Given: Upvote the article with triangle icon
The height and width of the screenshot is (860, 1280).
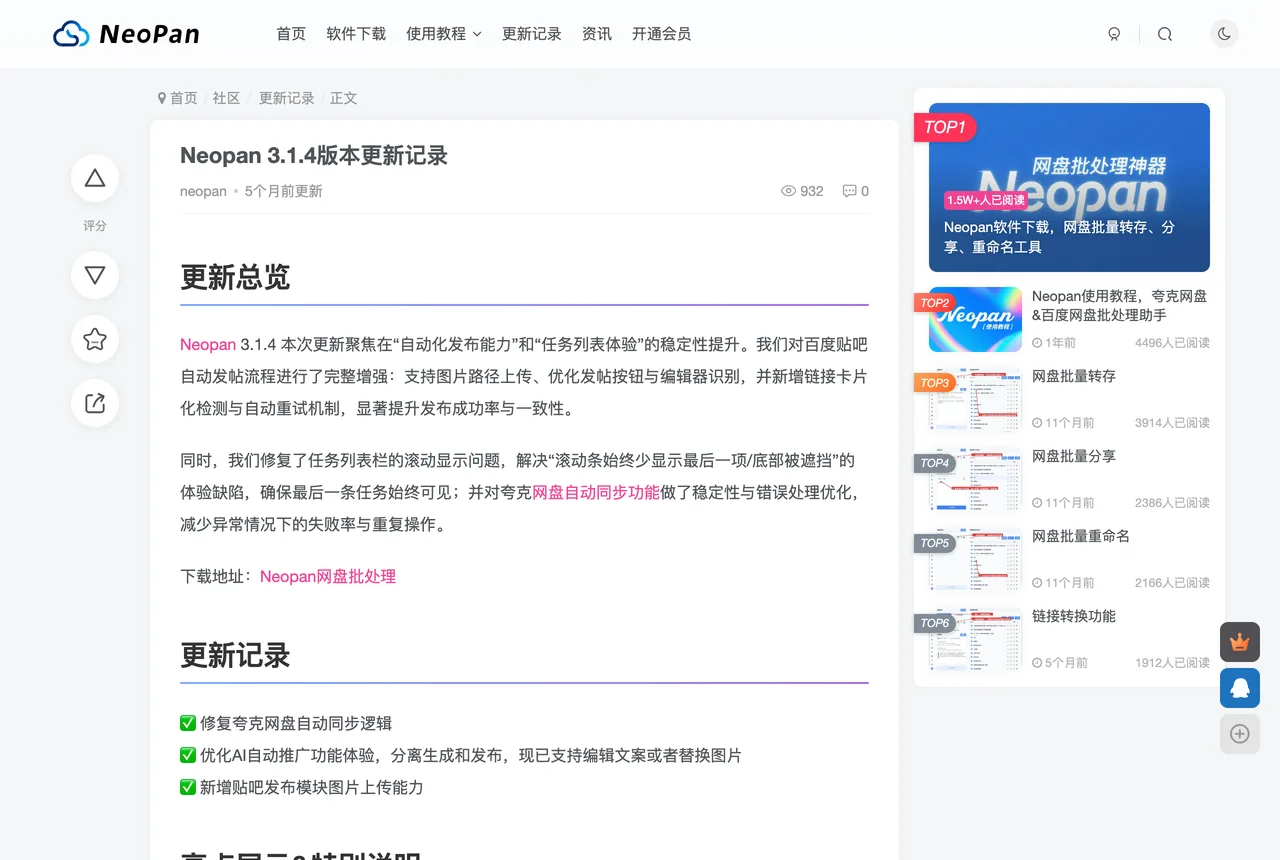Looking at the screenshot, I should pyautogui.click(x=95, y=178).
